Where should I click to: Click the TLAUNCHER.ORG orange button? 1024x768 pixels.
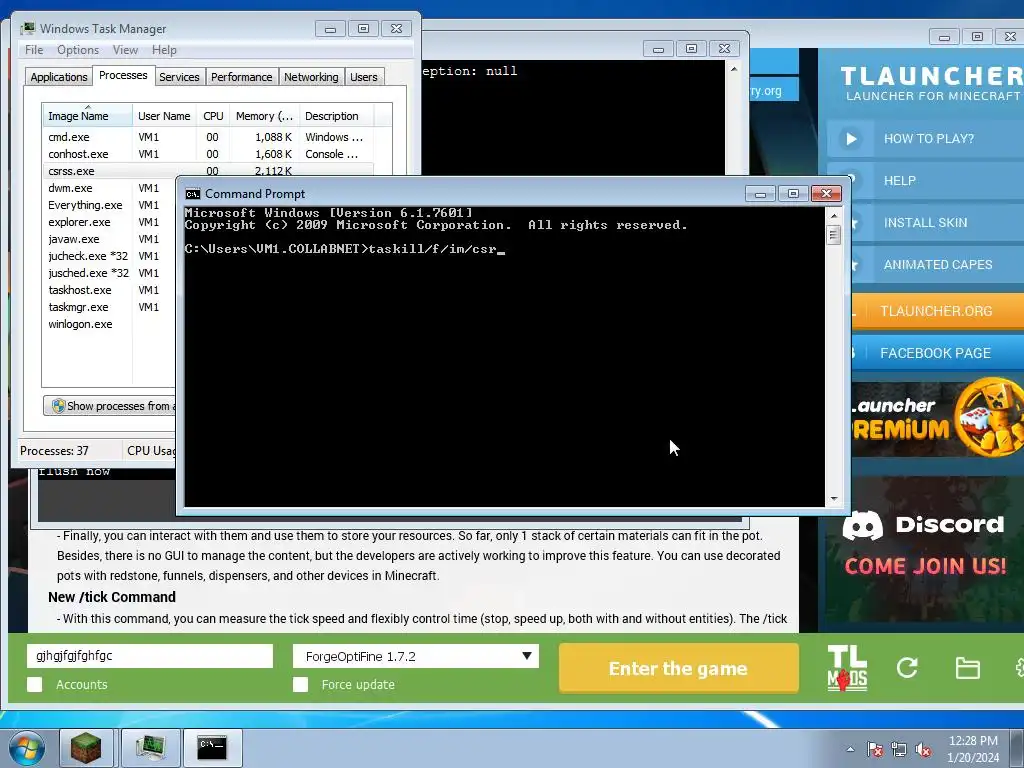[x=938, y=311]
